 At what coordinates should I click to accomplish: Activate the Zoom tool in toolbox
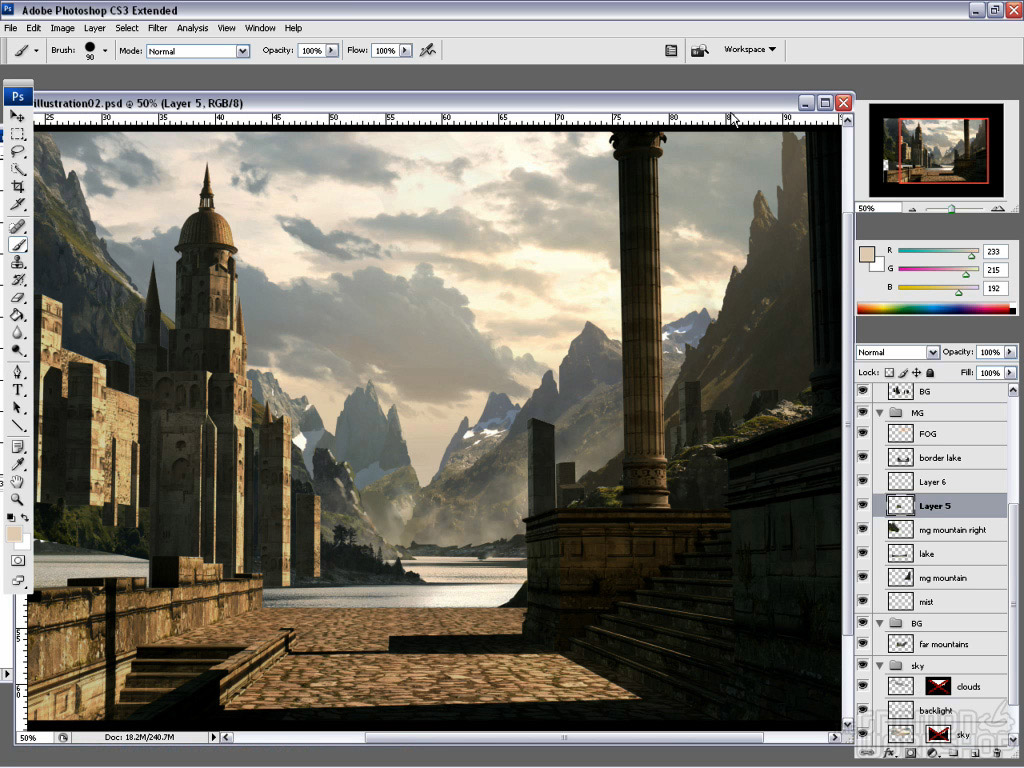point(18,499)
